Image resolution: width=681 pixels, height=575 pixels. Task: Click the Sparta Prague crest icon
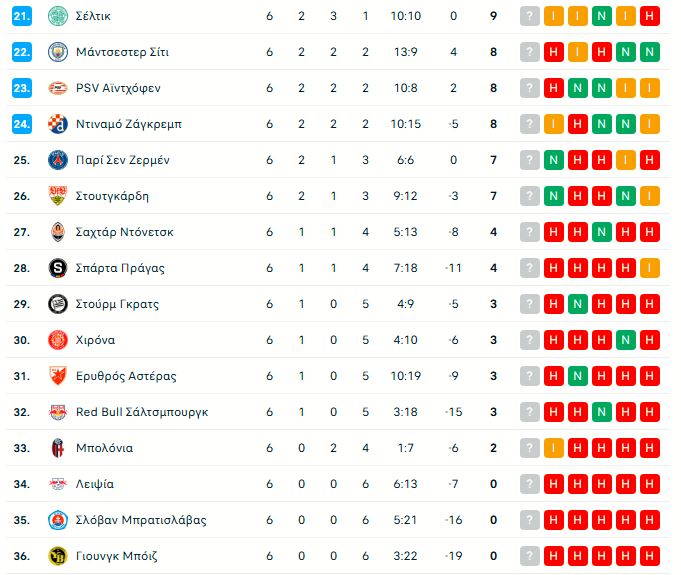pyautogui.click(x=58, y=268)
